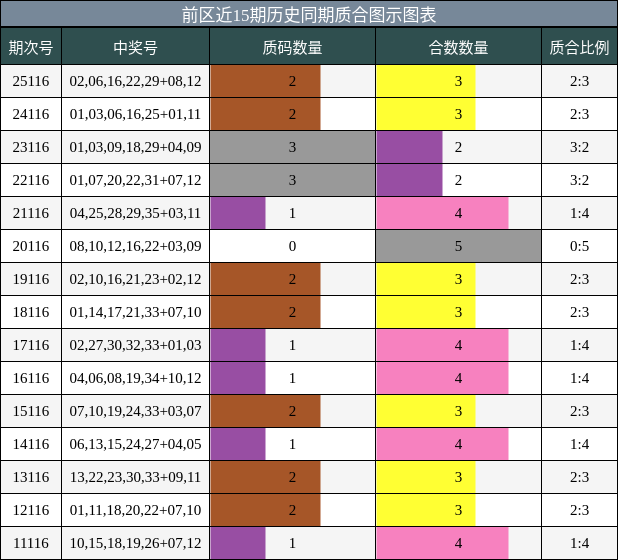Click the pink composite-count bar in row 17116
The image size is (618, 560).
(442, 345)
